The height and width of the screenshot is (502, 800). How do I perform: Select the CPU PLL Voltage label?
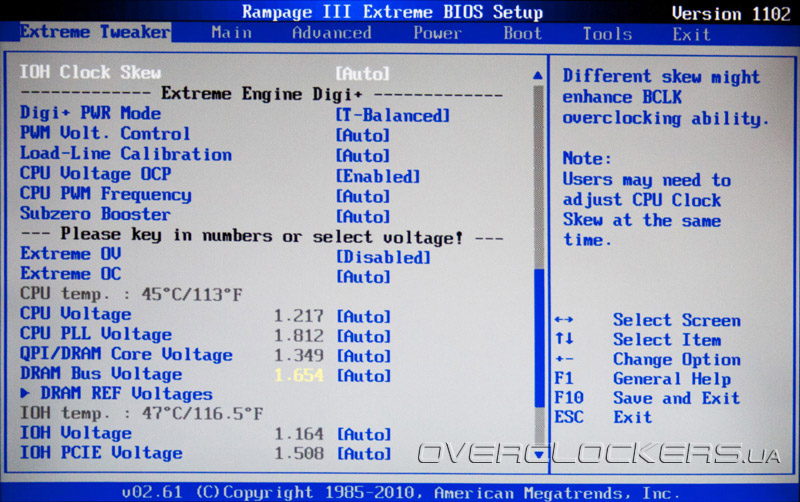point(96,334)
